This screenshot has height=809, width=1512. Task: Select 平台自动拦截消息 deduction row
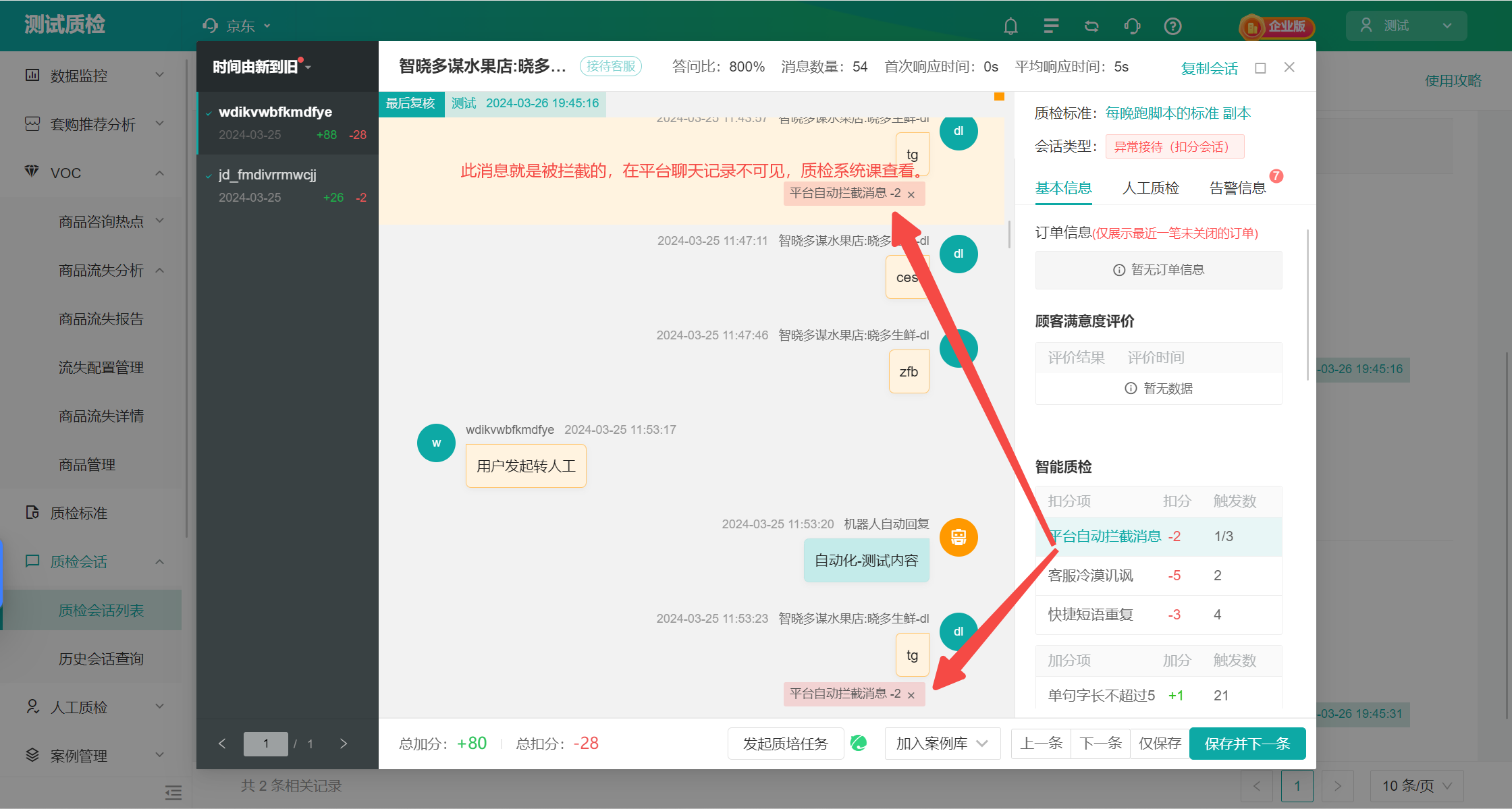coord(1158,536)
